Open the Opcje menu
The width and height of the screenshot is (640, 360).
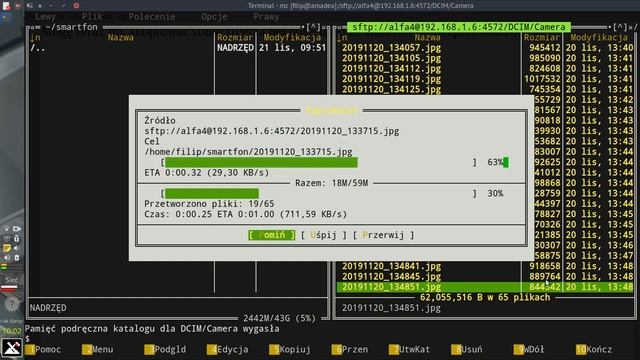click(x=214, y=17)
